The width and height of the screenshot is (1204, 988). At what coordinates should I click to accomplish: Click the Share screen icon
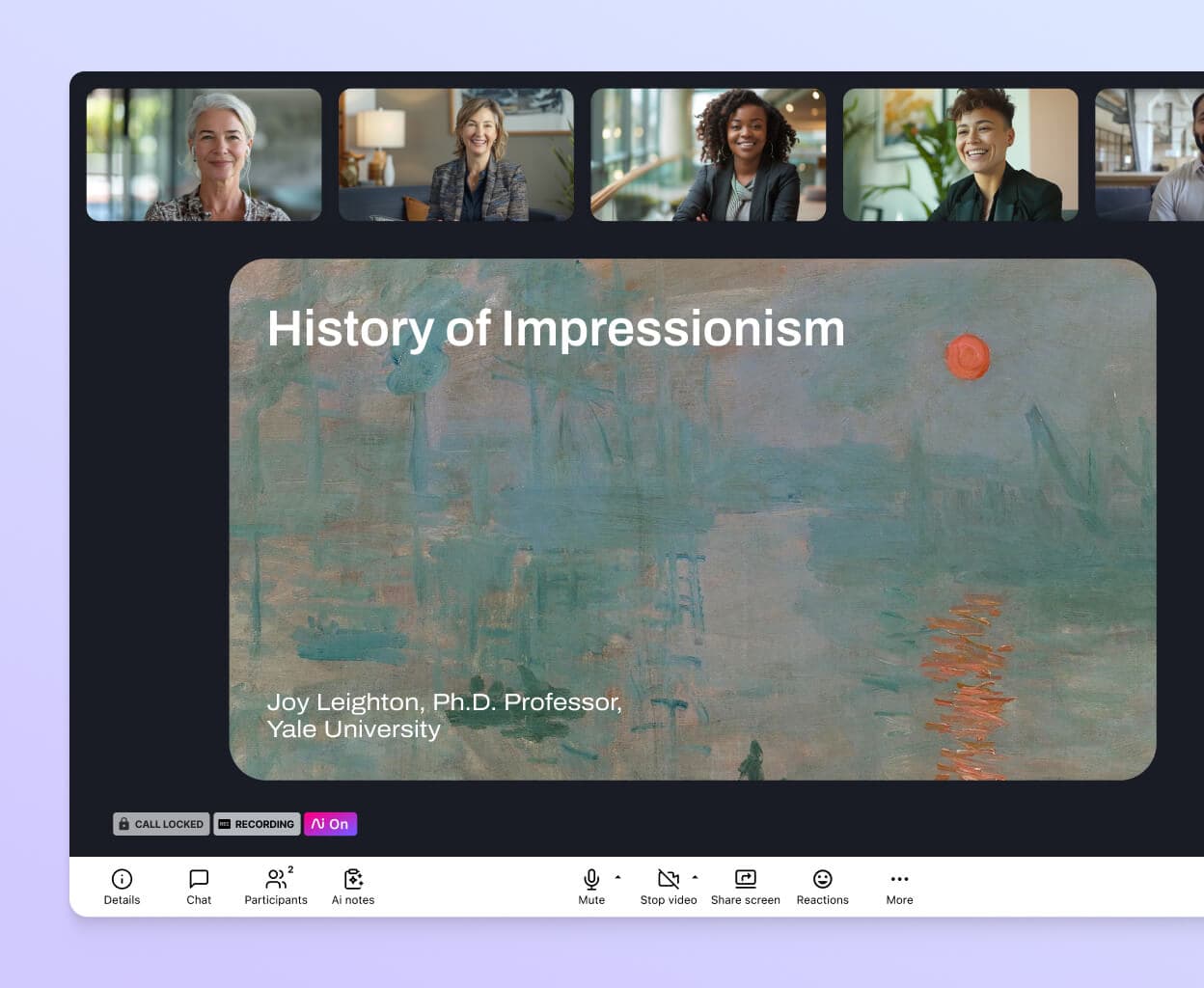[746, 879]
